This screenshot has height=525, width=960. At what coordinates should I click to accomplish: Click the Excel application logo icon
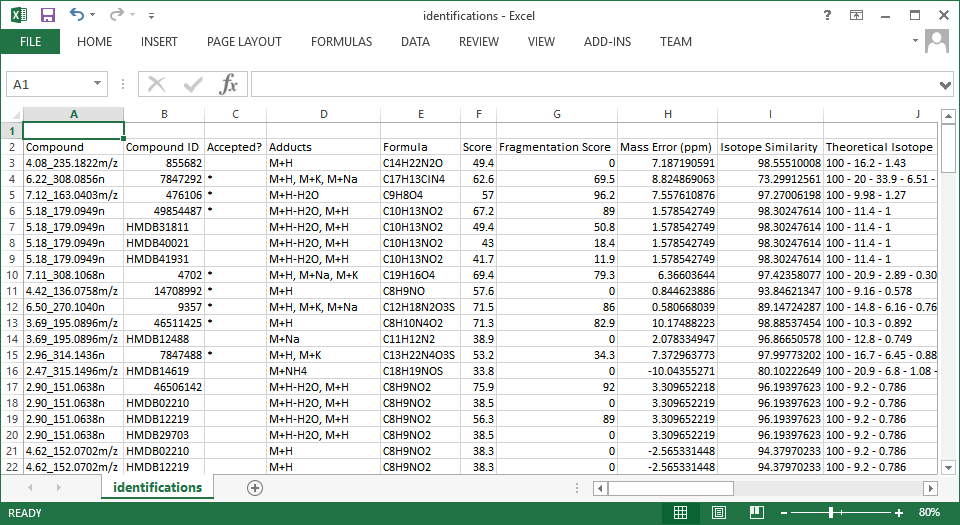19,15
